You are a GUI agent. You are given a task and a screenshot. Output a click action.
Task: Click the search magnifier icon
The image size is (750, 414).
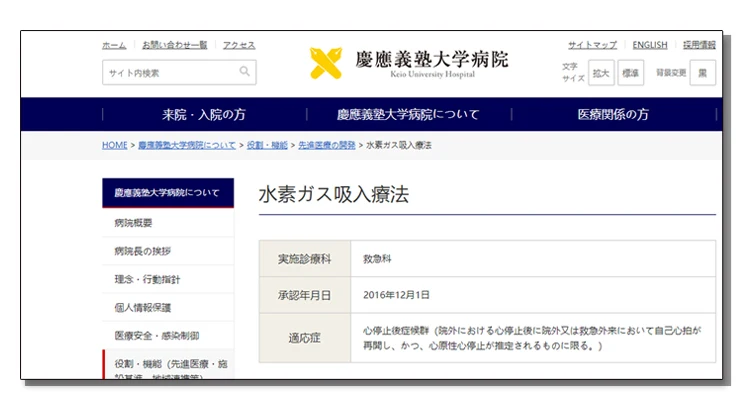244,72
